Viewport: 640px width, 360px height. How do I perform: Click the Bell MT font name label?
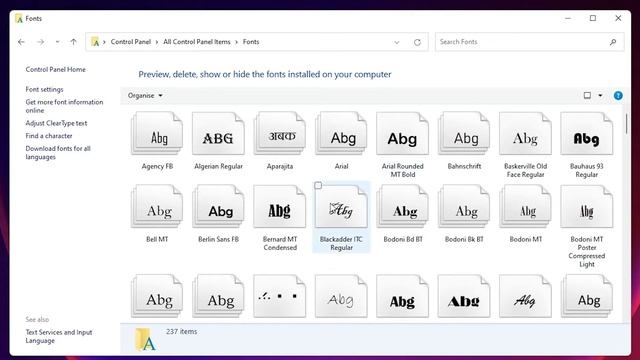tap(157, 239)
